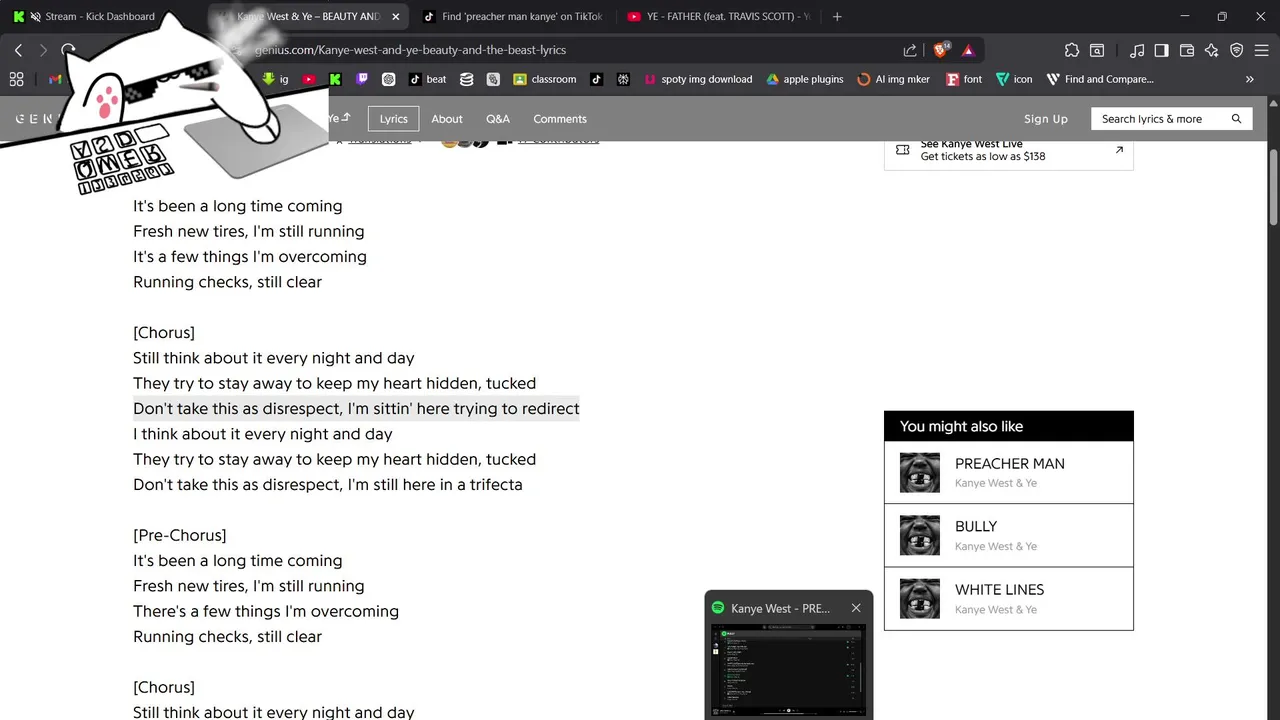
Task: Click the '[Pre-Chorus]' section label
Action: click(180, 535)
